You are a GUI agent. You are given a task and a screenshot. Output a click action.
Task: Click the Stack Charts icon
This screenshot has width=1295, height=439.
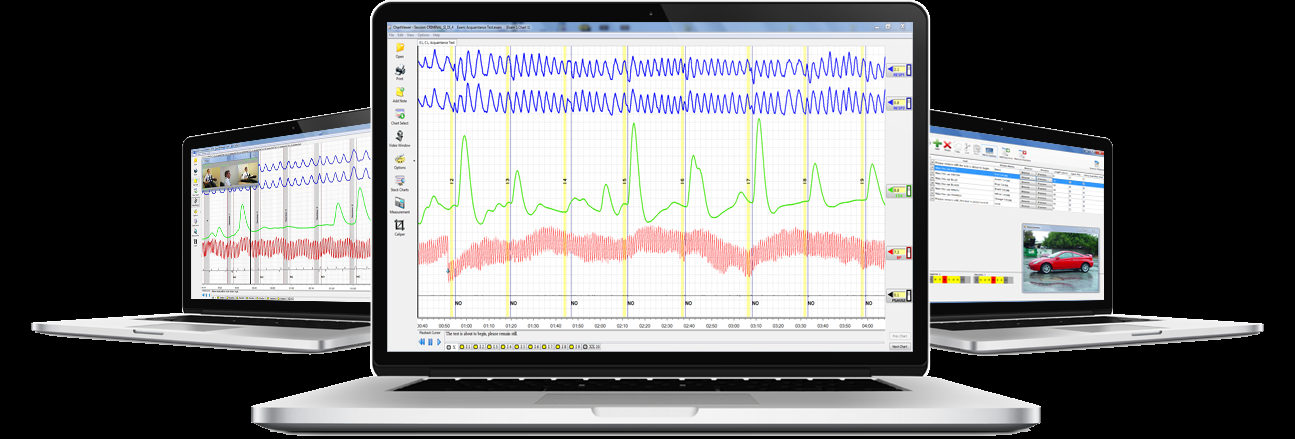[x=400, y=180]
